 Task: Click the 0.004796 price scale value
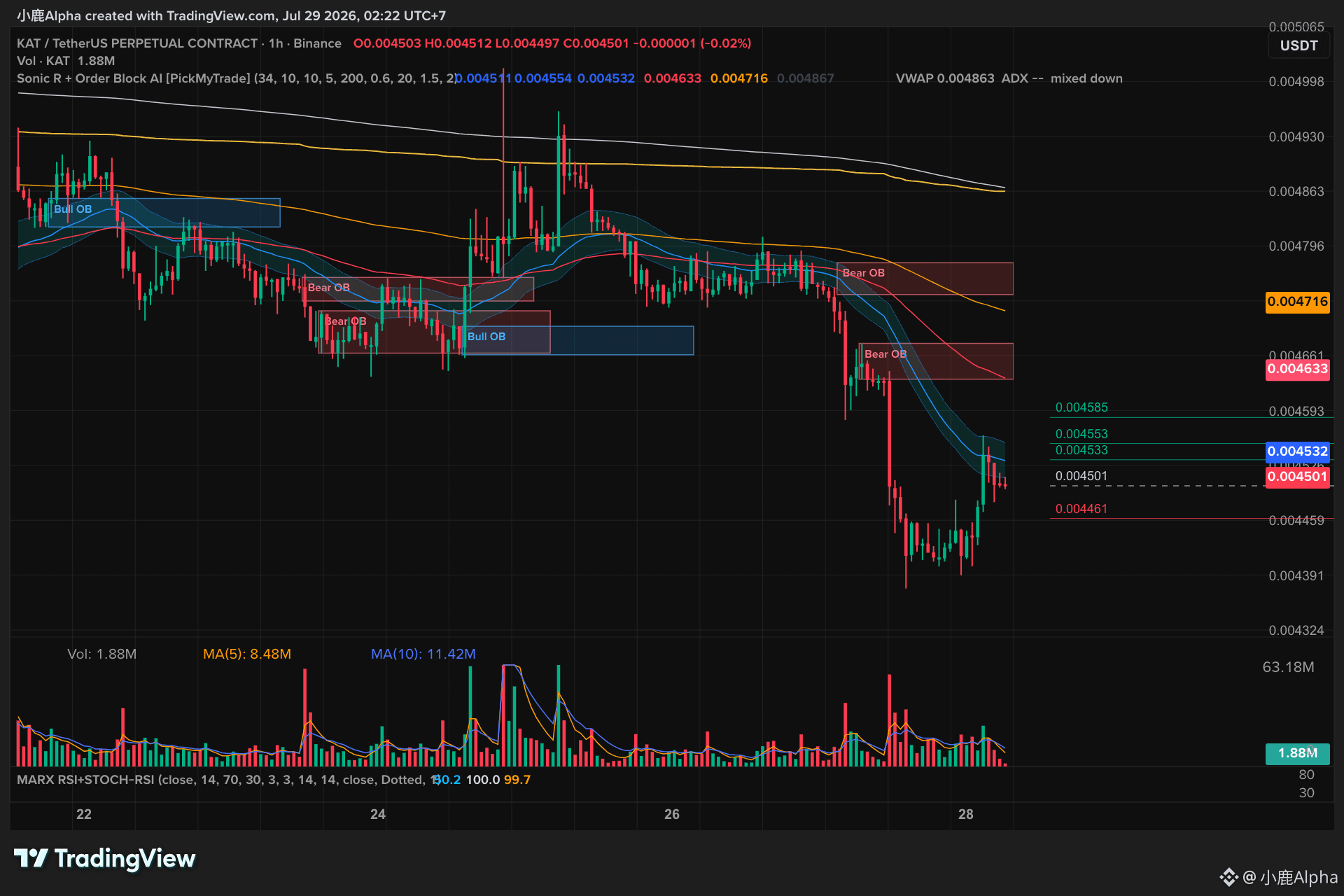tap(1296, 246)
